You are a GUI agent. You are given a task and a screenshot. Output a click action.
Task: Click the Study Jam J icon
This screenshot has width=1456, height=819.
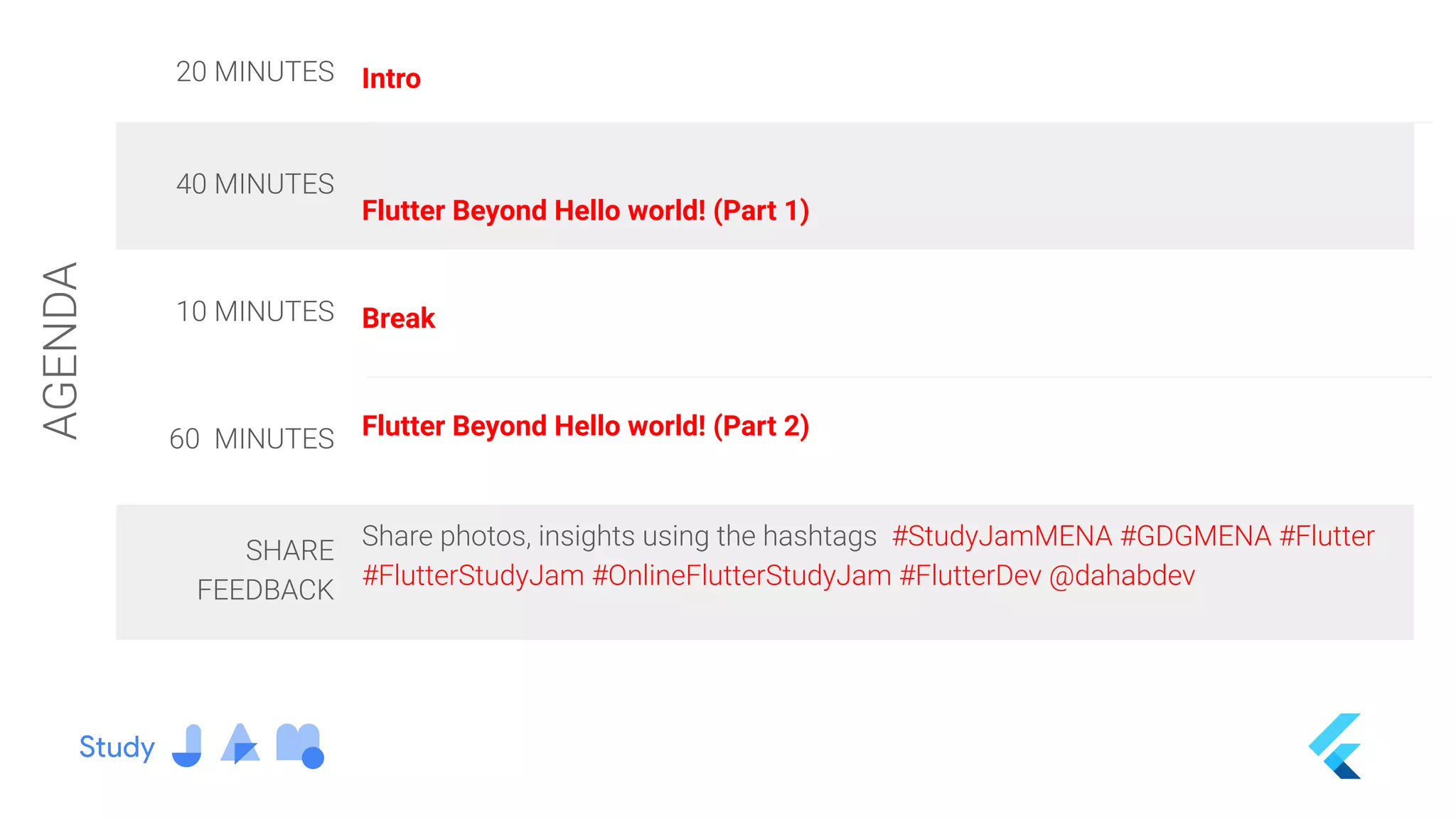tap(187, 746)
